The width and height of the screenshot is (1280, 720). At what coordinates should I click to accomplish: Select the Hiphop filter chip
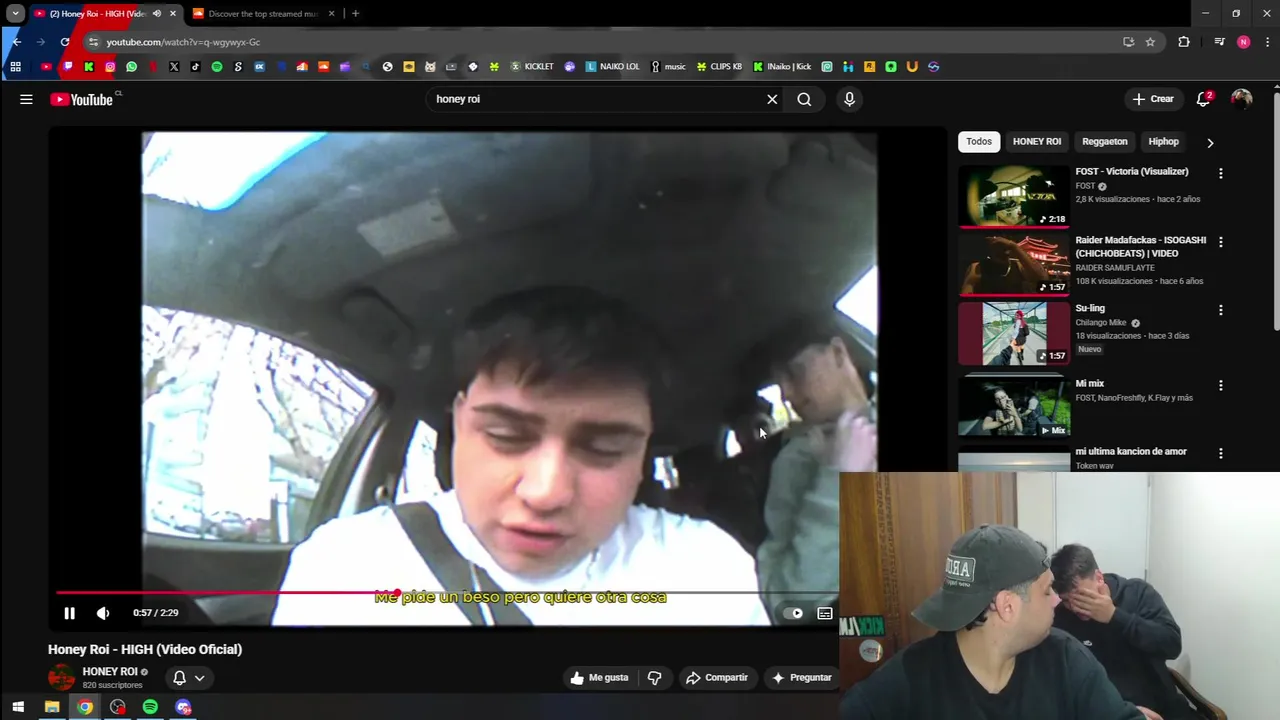click(x=1163, y=142)
